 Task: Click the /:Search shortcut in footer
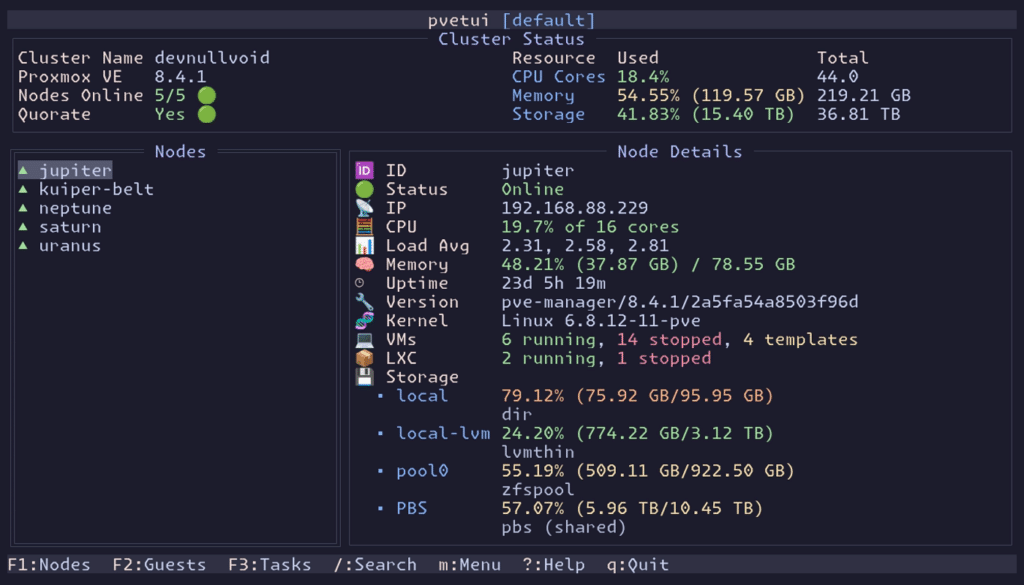tap(375, 565)
